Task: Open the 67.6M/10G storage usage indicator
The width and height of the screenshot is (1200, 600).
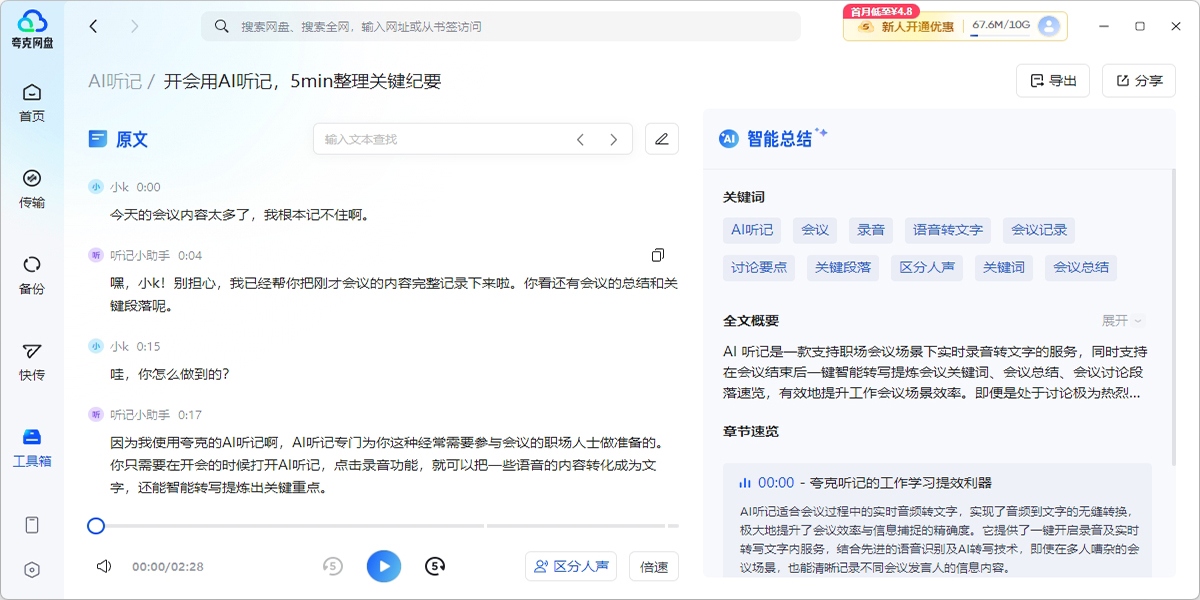Action: (x=1001, y=25)
